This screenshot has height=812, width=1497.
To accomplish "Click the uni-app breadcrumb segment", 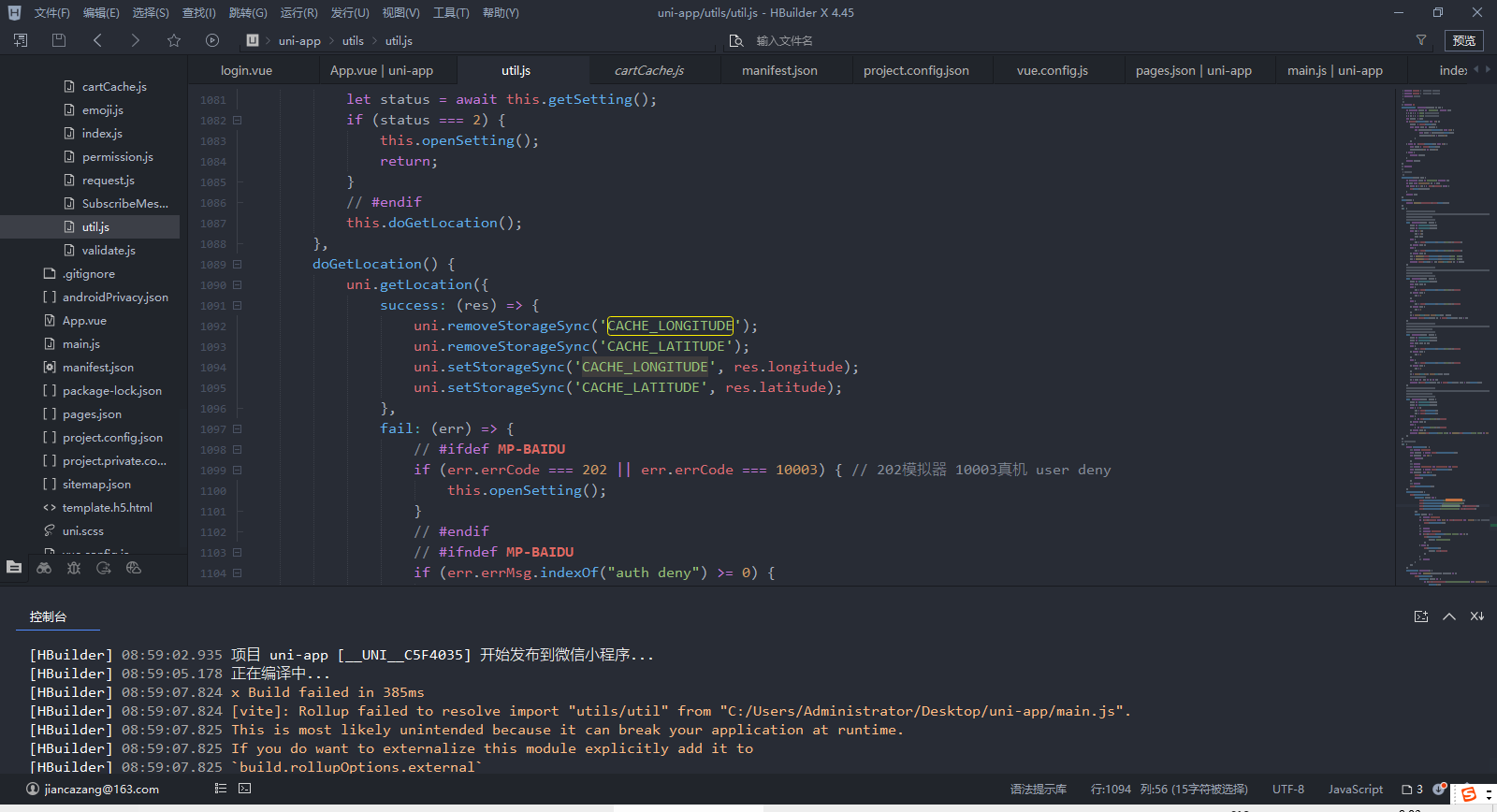I will 299,40.
